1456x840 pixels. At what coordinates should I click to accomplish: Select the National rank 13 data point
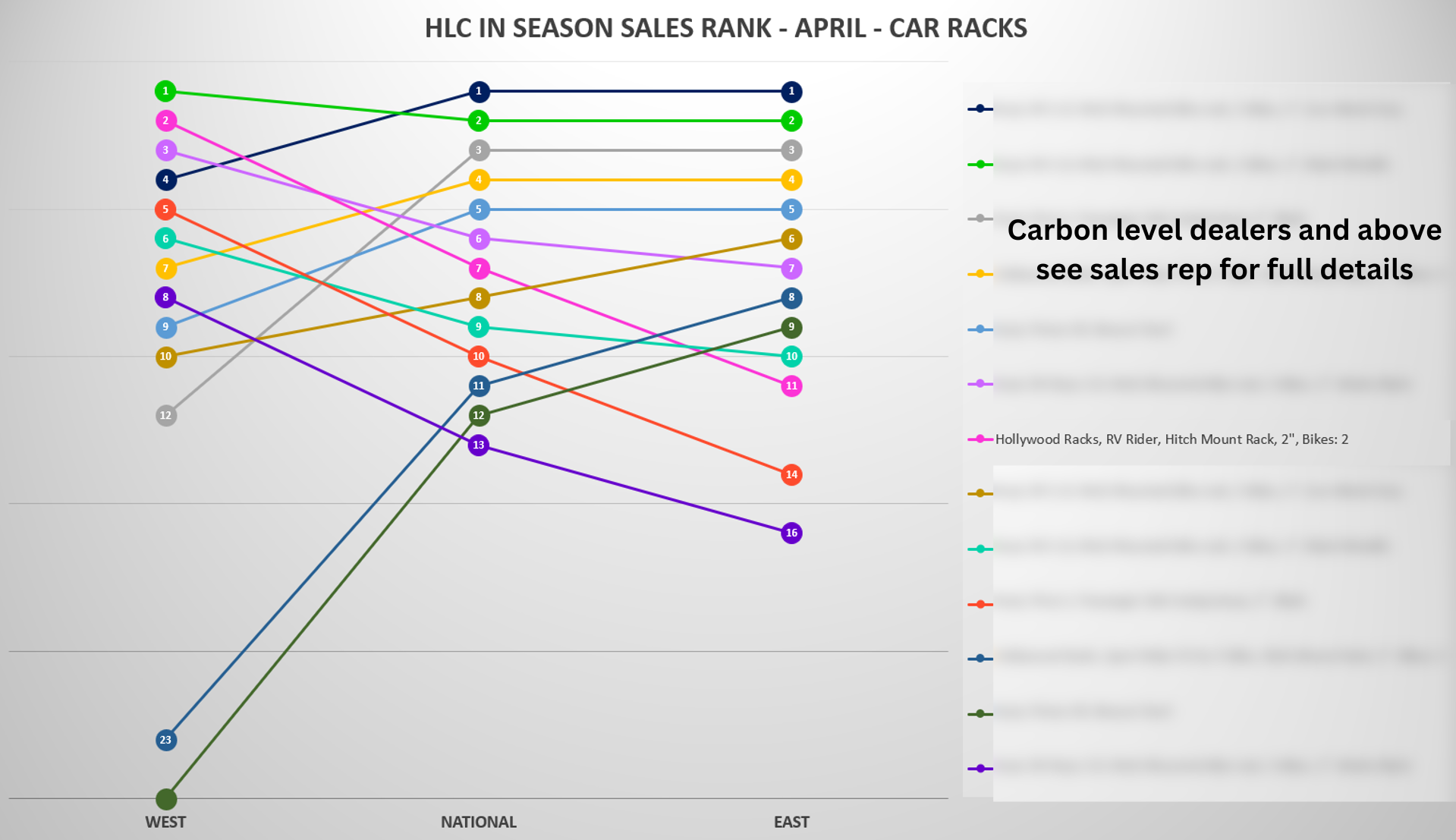click(x=479, y=445)
